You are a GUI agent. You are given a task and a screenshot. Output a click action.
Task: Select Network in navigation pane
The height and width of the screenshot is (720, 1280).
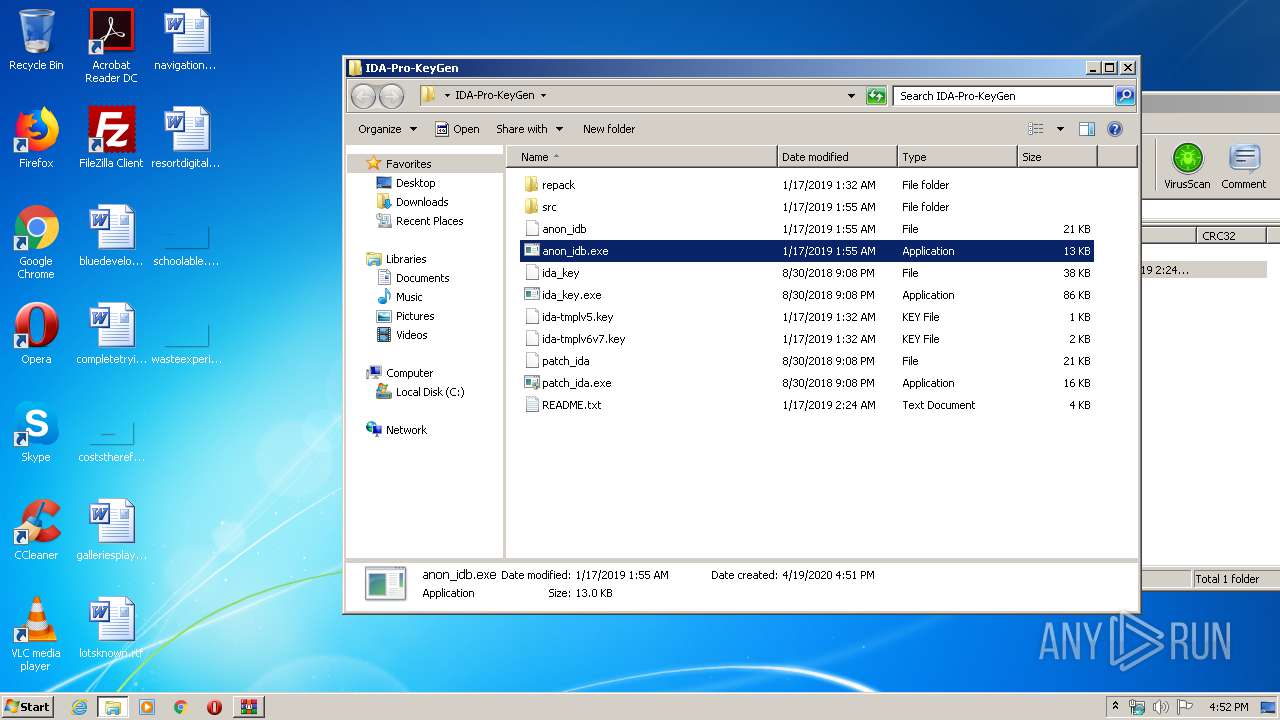tap(406, 430)
